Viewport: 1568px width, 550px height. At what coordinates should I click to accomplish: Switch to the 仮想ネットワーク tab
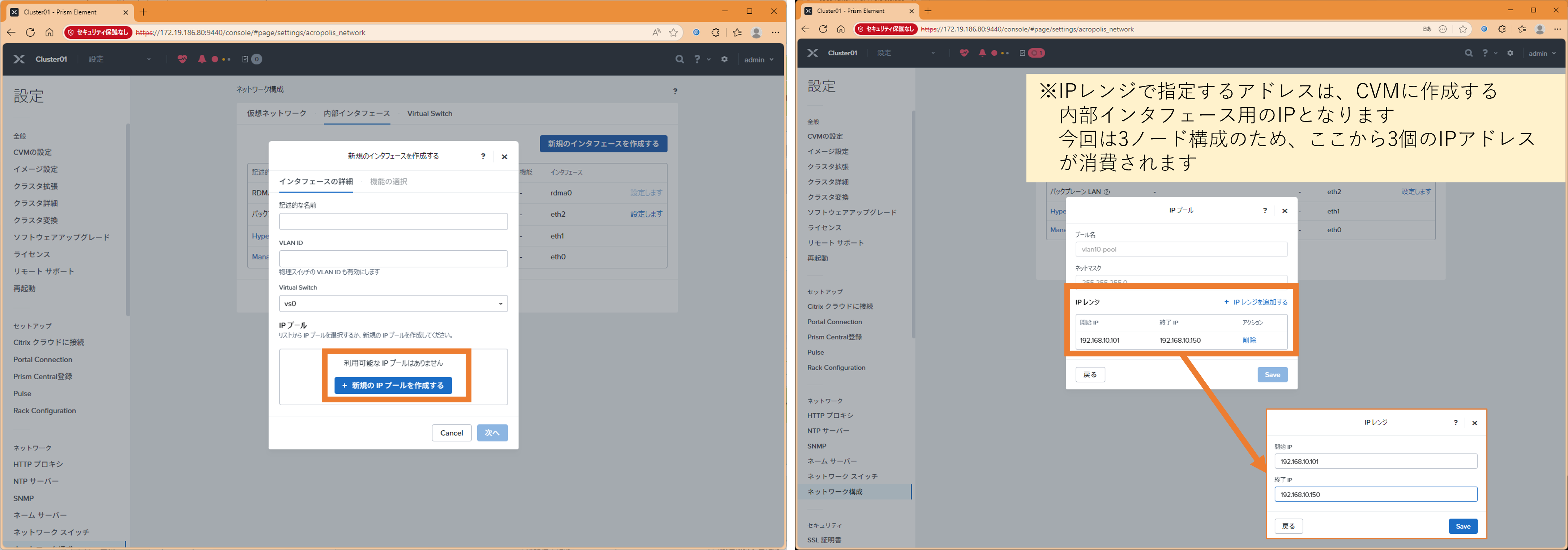point(276,113)
